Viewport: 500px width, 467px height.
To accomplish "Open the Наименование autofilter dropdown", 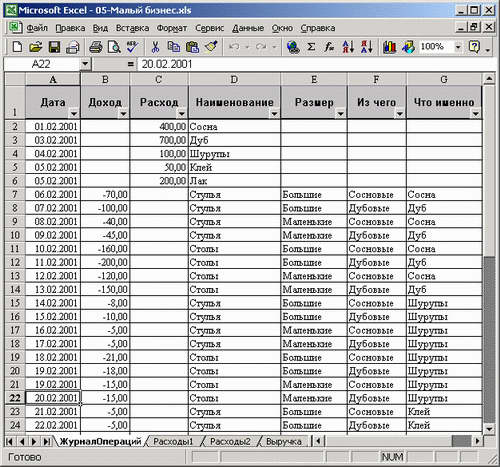I will (x=274, y=114).
